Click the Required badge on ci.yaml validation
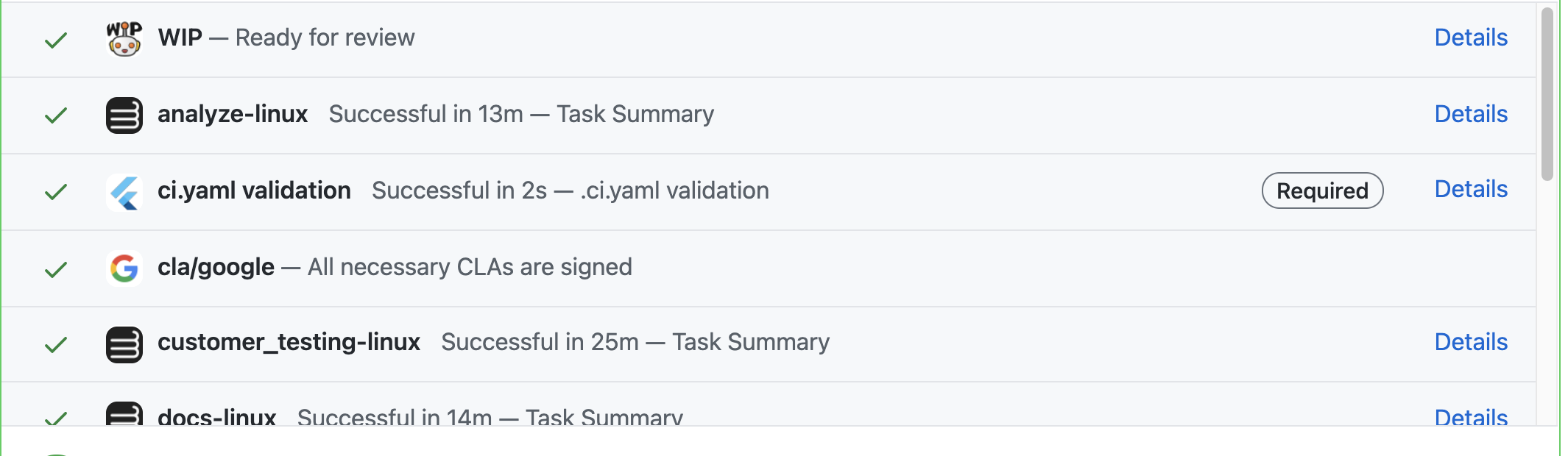 pos(1322,191)
